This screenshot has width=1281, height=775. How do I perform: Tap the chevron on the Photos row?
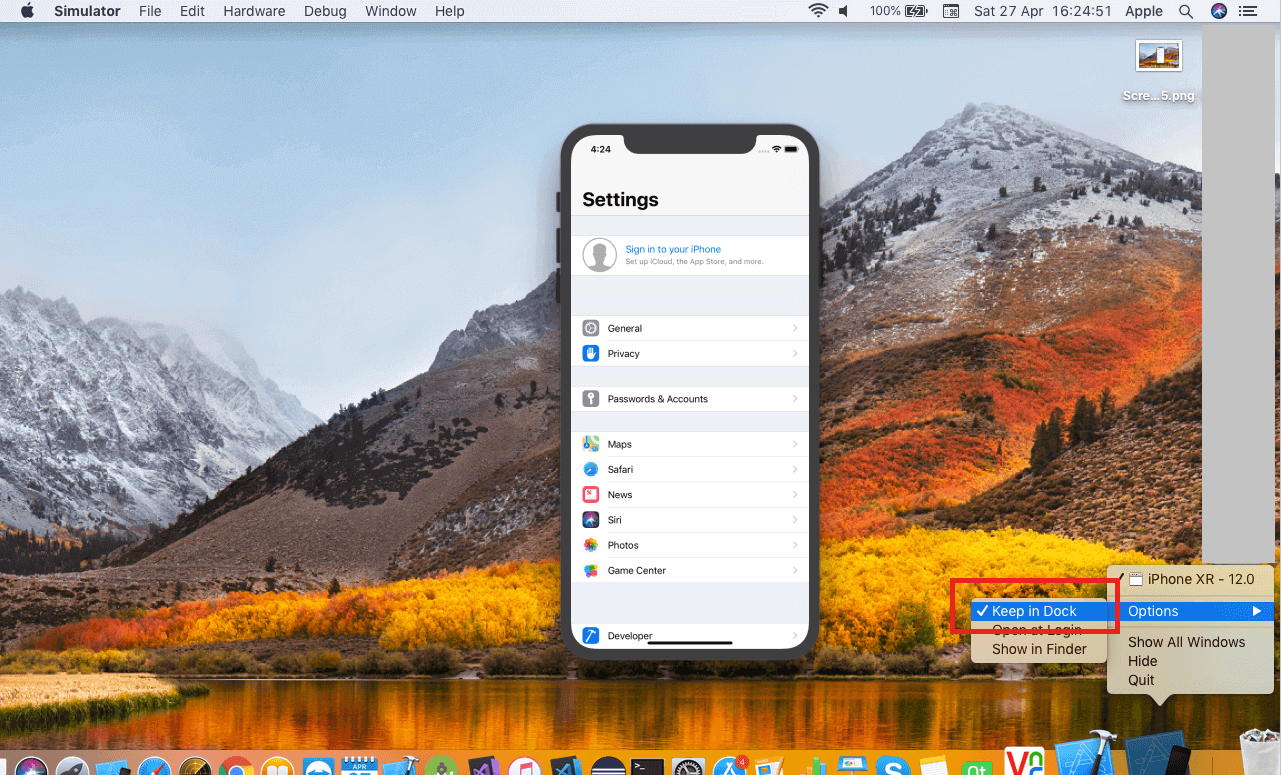pyautogui.click(x=795, y=545)
